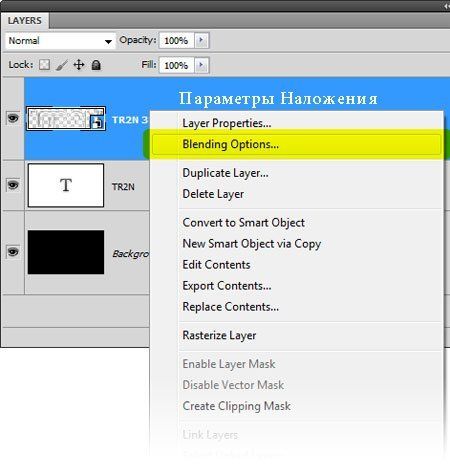Toggle lock position cross-arrows icon

pyautogui.click(x=79, y=65)
